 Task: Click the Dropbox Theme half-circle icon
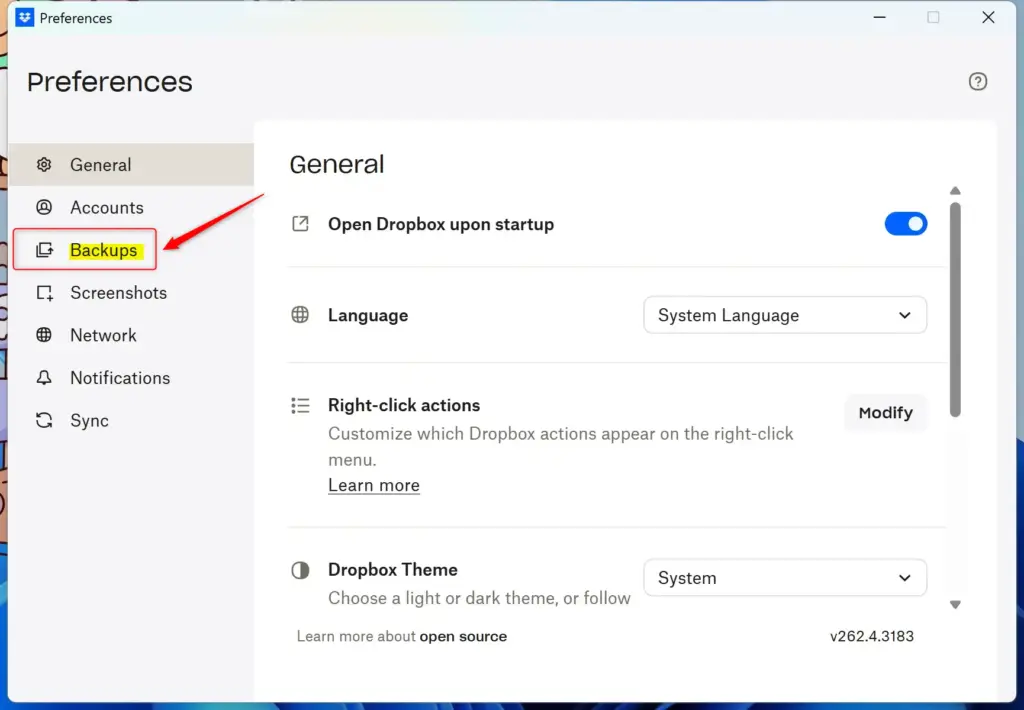[300, 570]
